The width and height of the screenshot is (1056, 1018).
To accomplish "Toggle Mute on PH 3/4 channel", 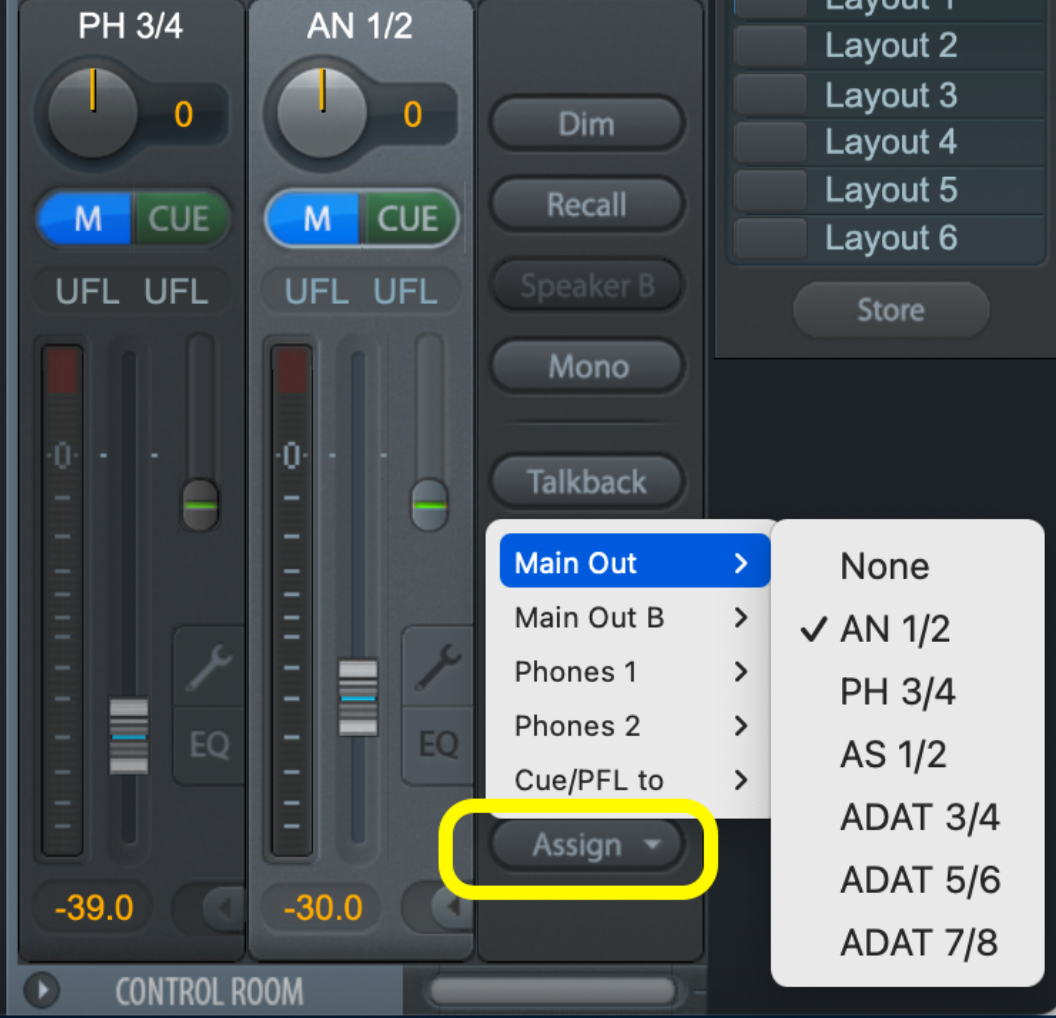I will (x=87, y=219).
